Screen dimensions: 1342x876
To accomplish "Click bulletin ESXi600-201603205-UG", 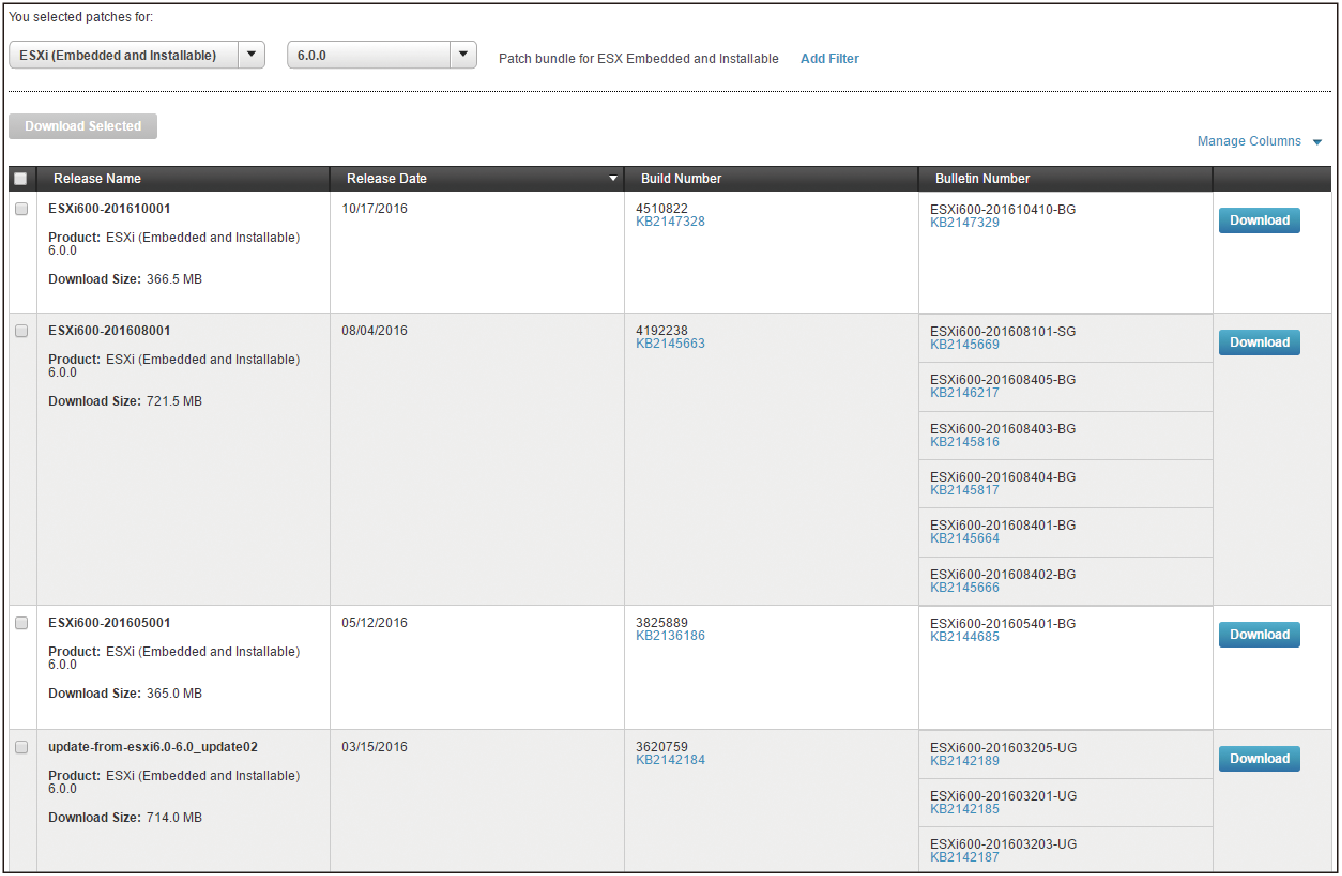I will point(1003,747).
